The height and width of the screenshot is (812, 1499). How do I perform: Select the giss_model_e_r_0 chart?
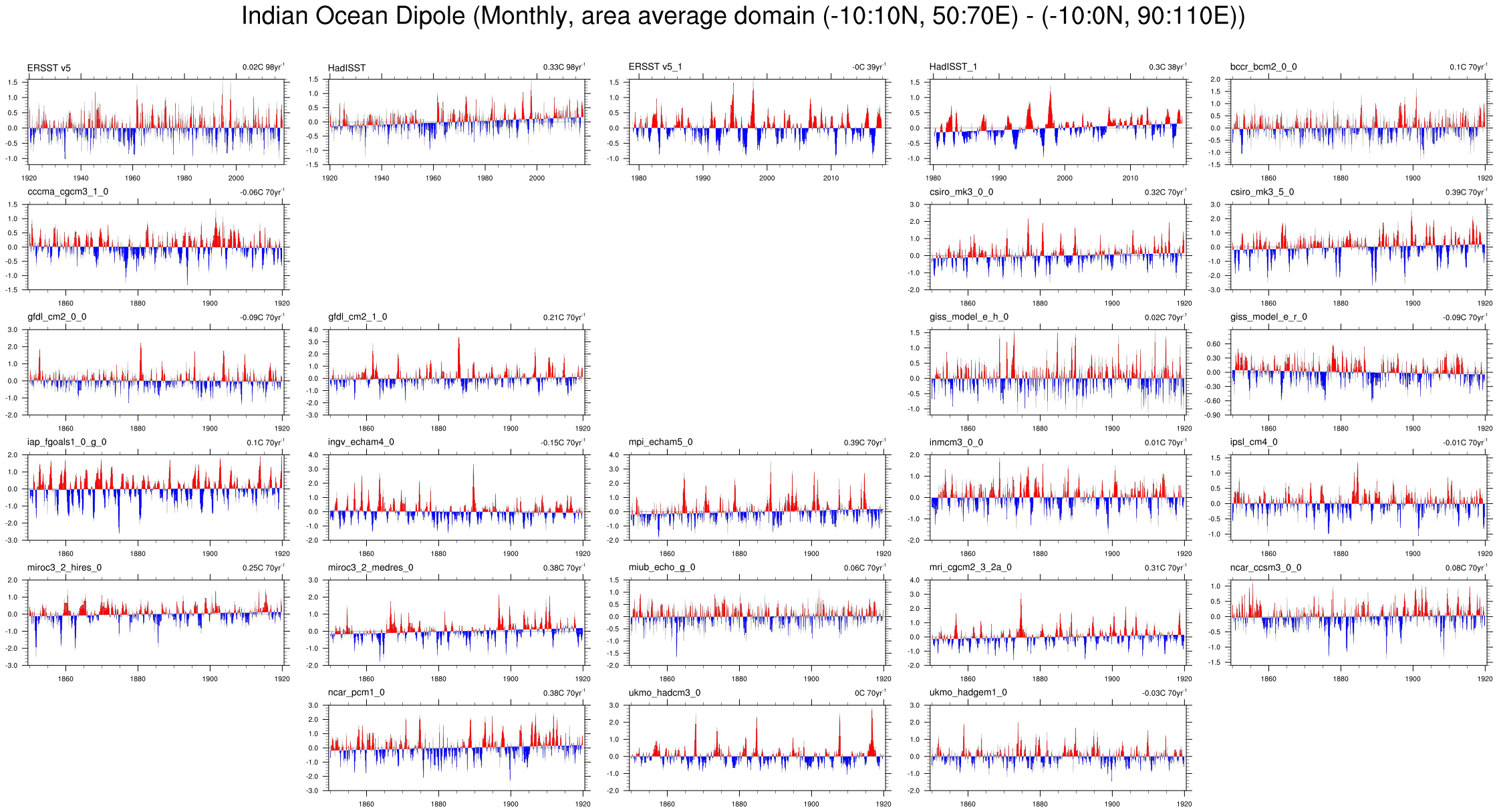pos(1359,372)
